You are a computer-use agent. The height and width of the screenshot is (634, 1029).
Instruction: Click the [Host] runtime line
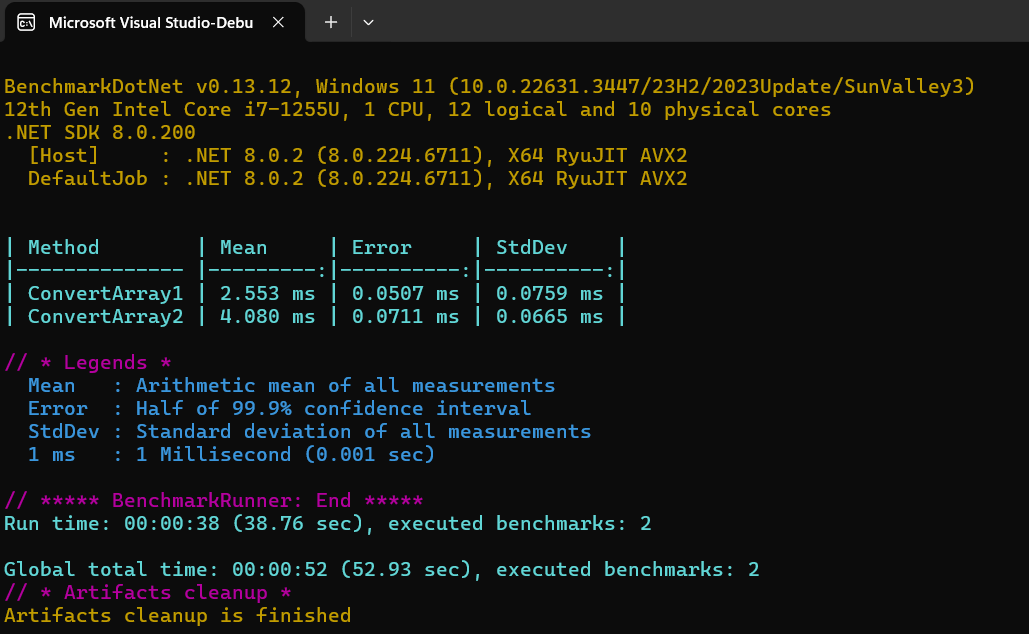coord(358,156)
